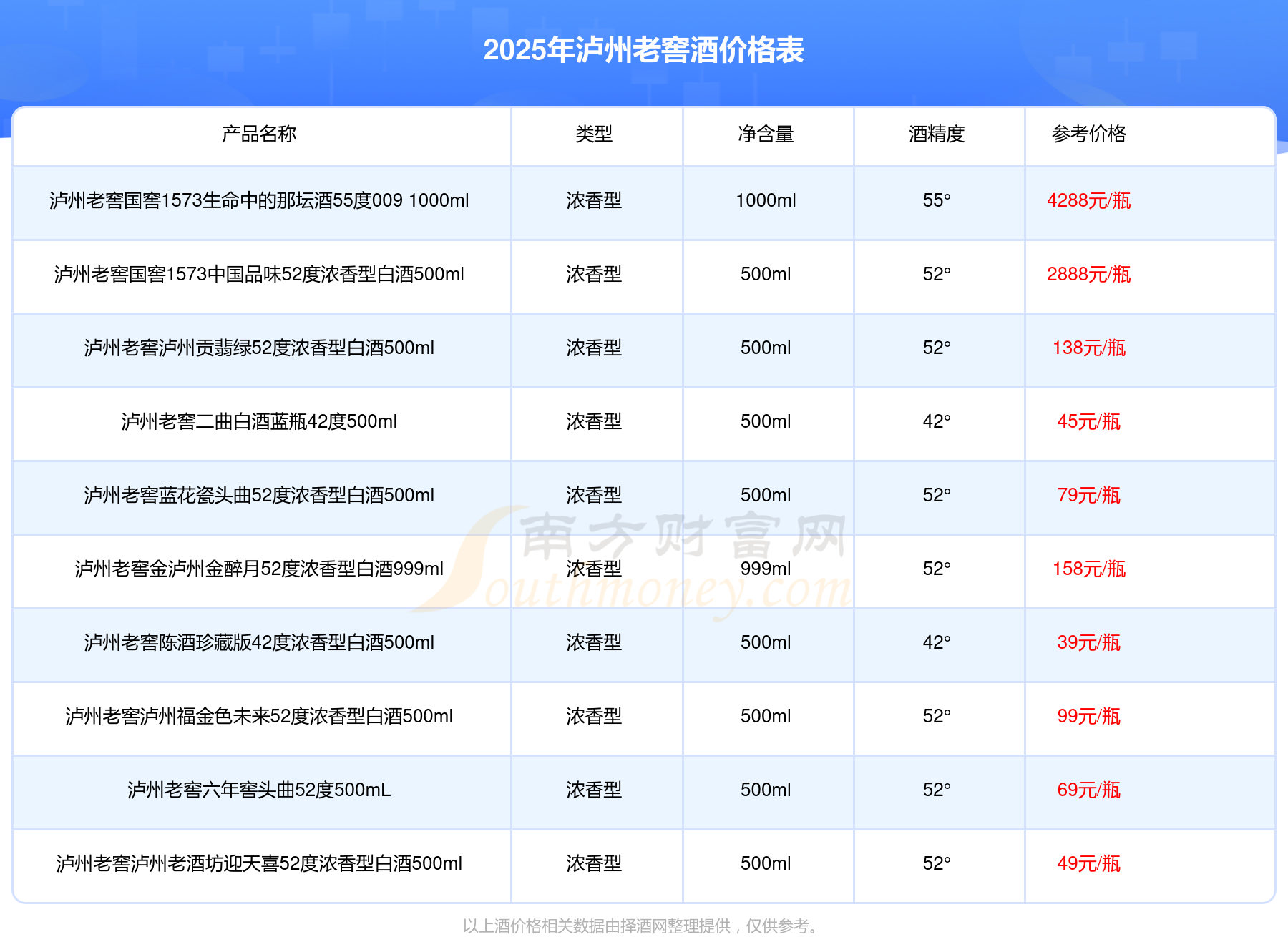Select 浓香型 in the 泸州老酒坊迎天喜 row

click(x=594, y=863)
